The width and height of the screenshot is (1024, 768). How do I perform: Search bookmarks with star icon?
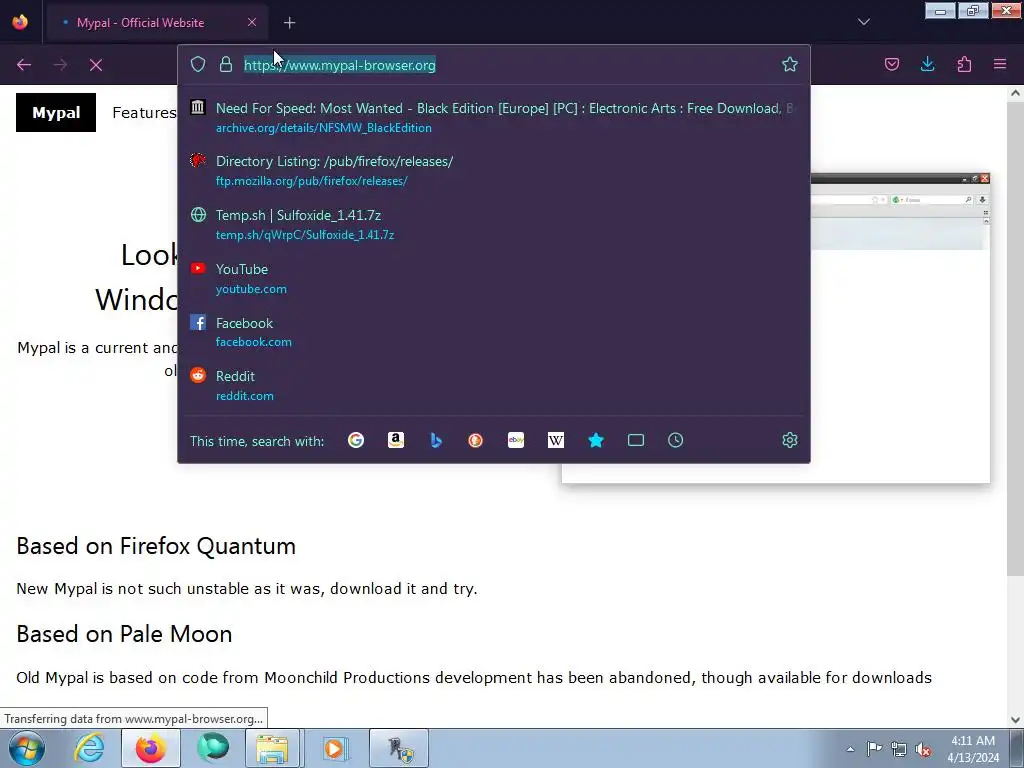tap(596, 440)
